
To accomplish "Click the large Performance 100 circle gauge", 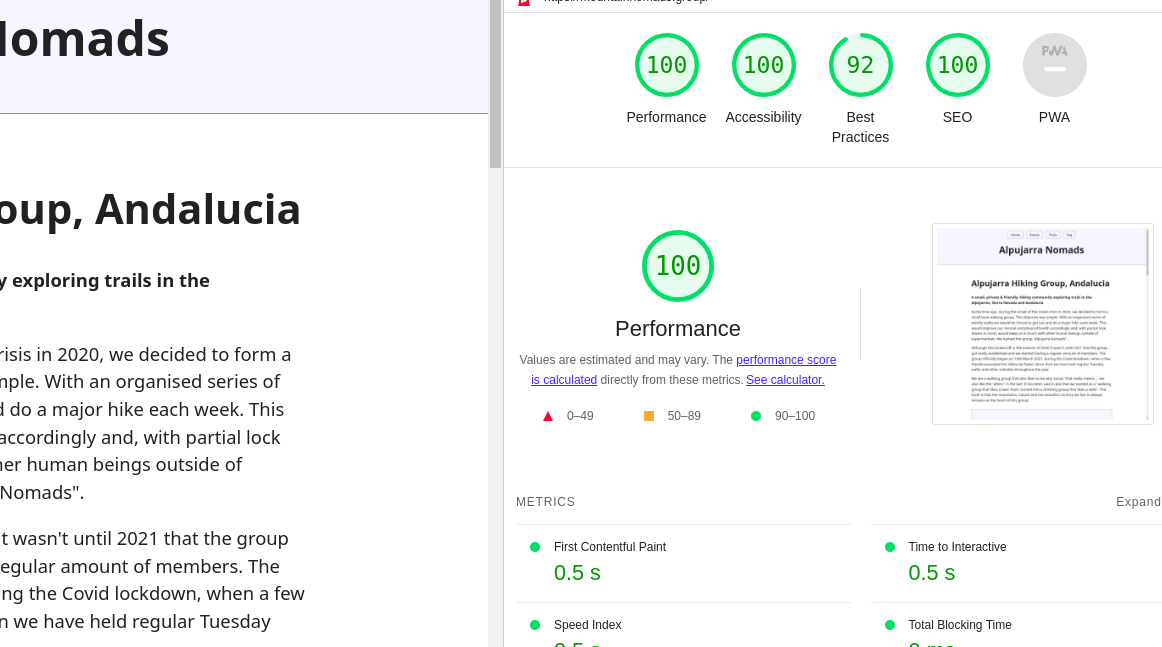I will pos(677,266).
